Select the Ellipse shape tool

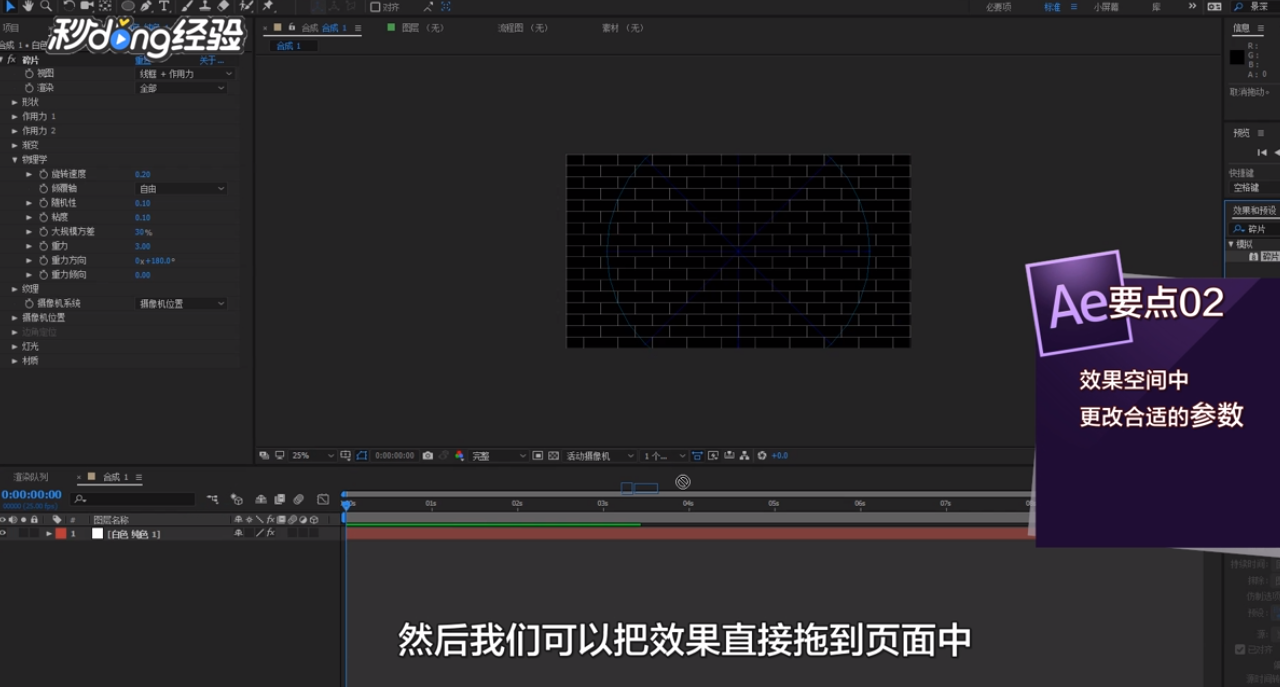[128, 6]
